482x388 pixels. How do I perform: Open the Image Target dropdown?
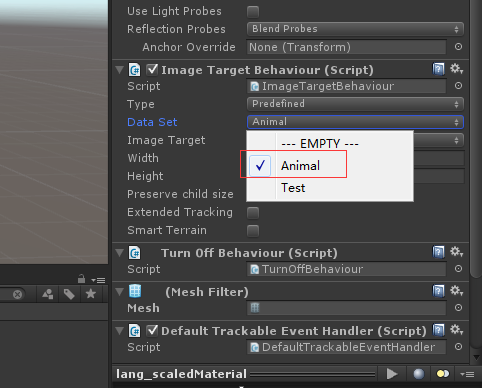[439, 140]
